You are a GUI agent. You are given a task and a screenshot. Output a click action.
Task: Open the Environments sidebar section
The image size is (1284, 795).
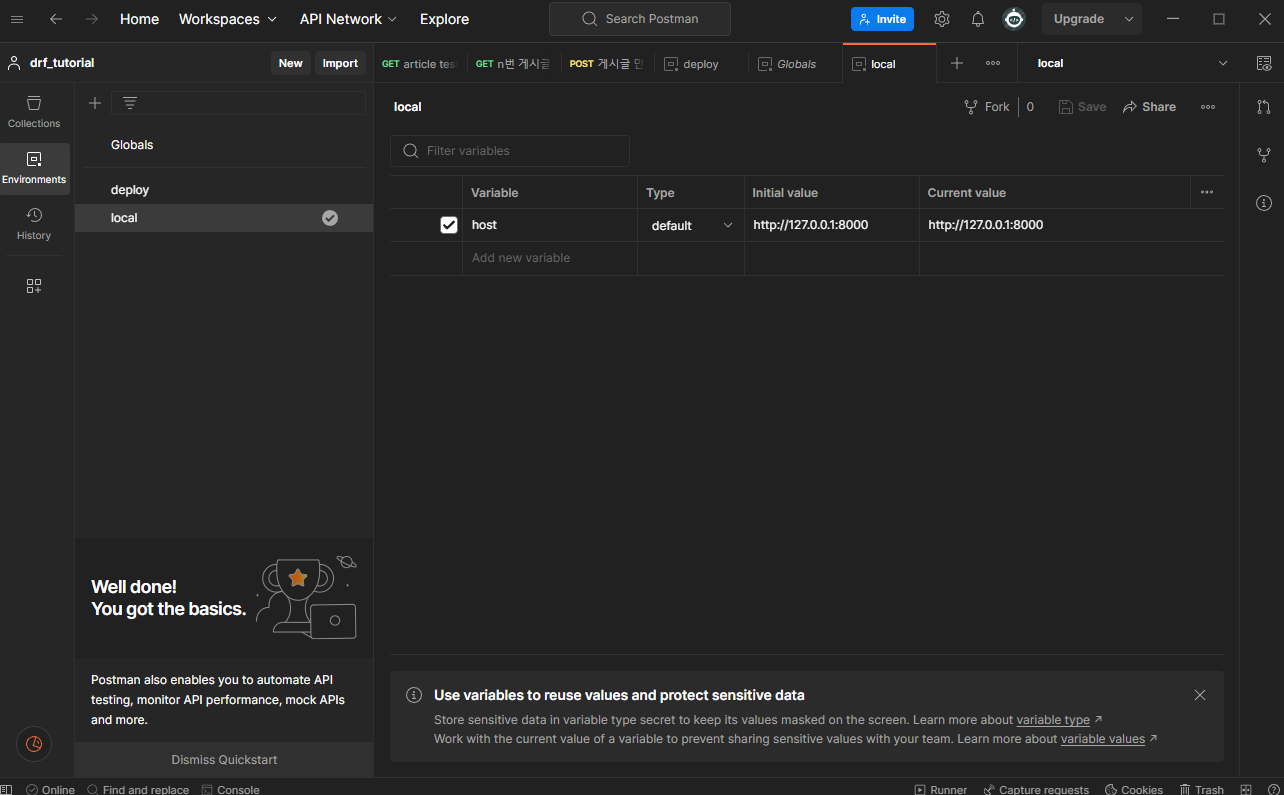pyautogui.click(x=34, y=168)
